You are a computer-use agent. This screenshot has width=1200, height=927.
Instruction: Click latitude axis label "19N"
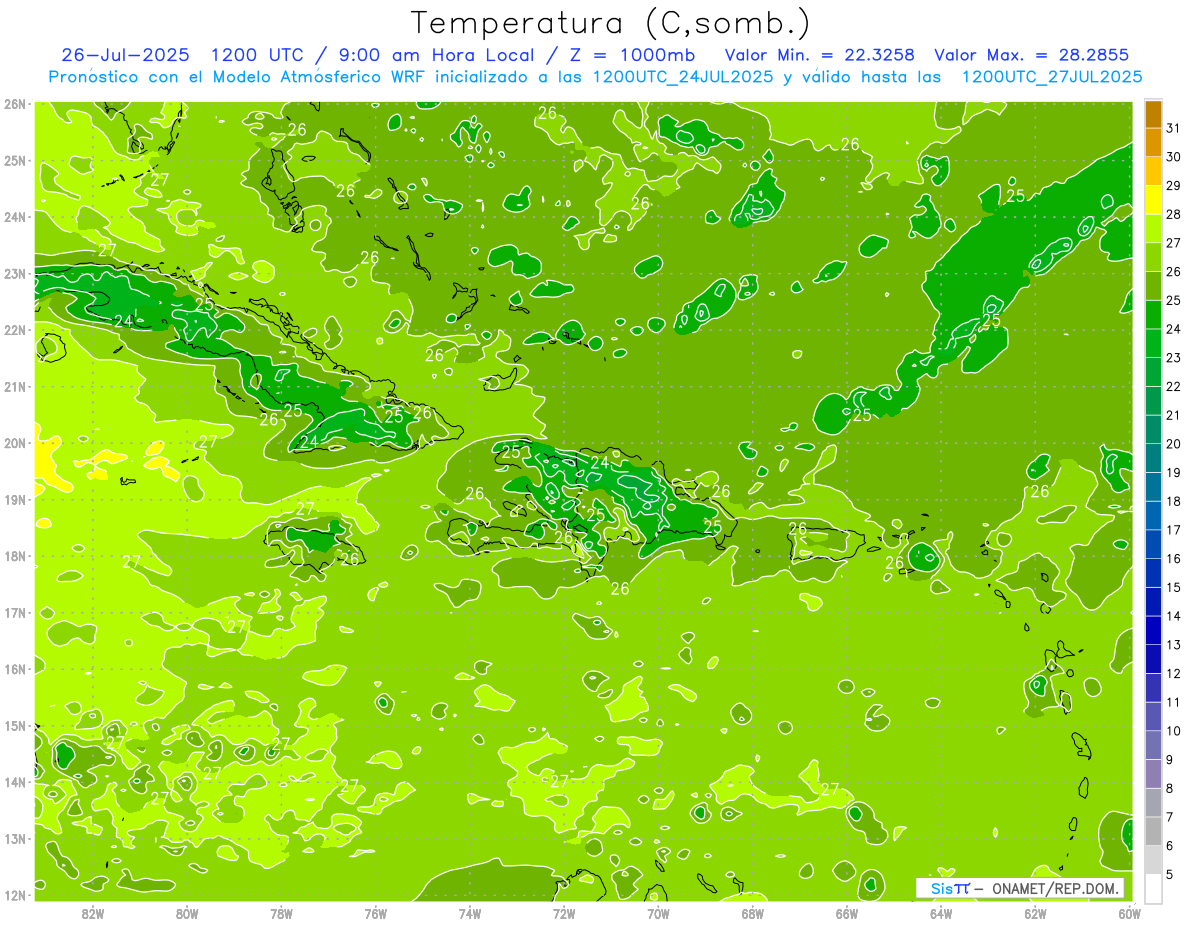(14, 500)
